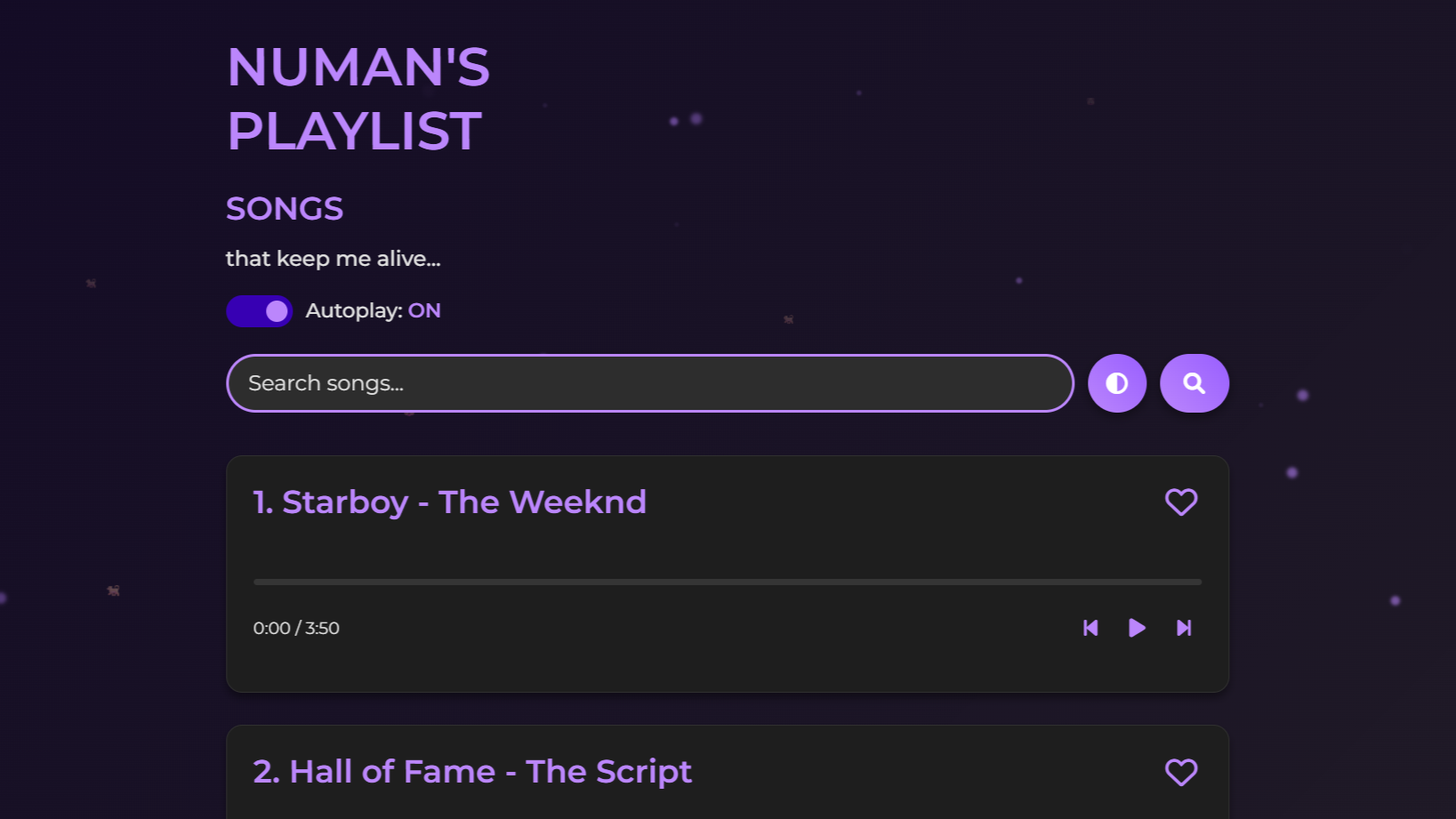
Task: Like Hall of Fame using its heart icon
Action: [x=1181, y=772]
